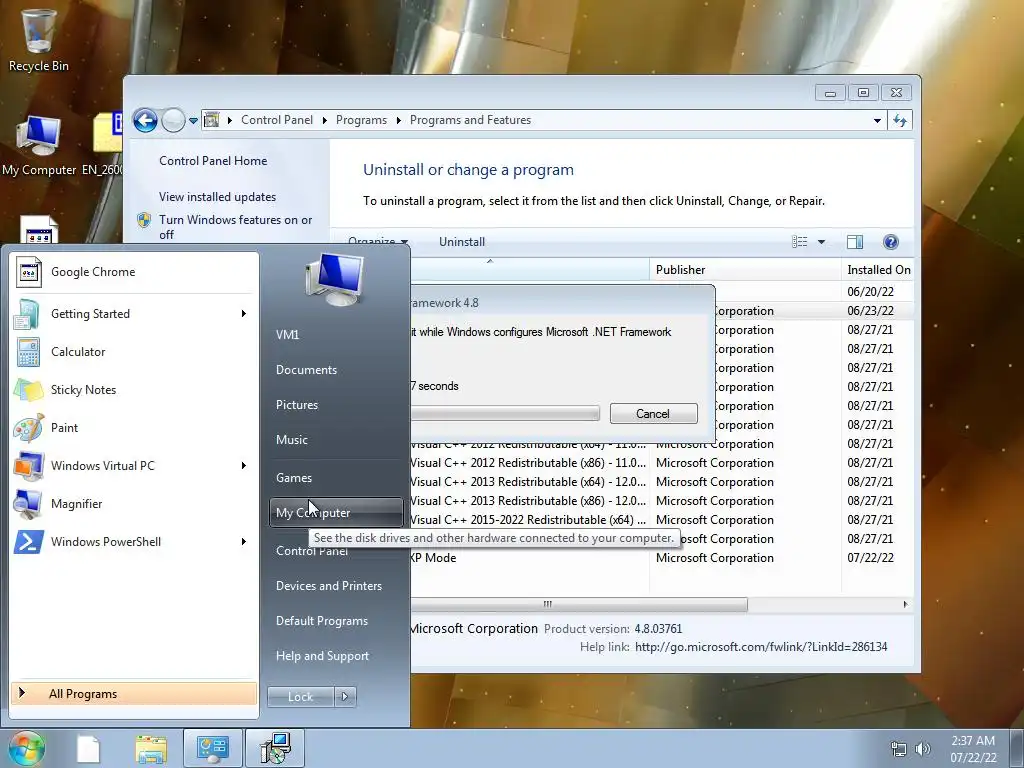Viewport: 1024px width, 768px height.
Task: Click the Back arrow in Control Panel
Action: (145, 120)
